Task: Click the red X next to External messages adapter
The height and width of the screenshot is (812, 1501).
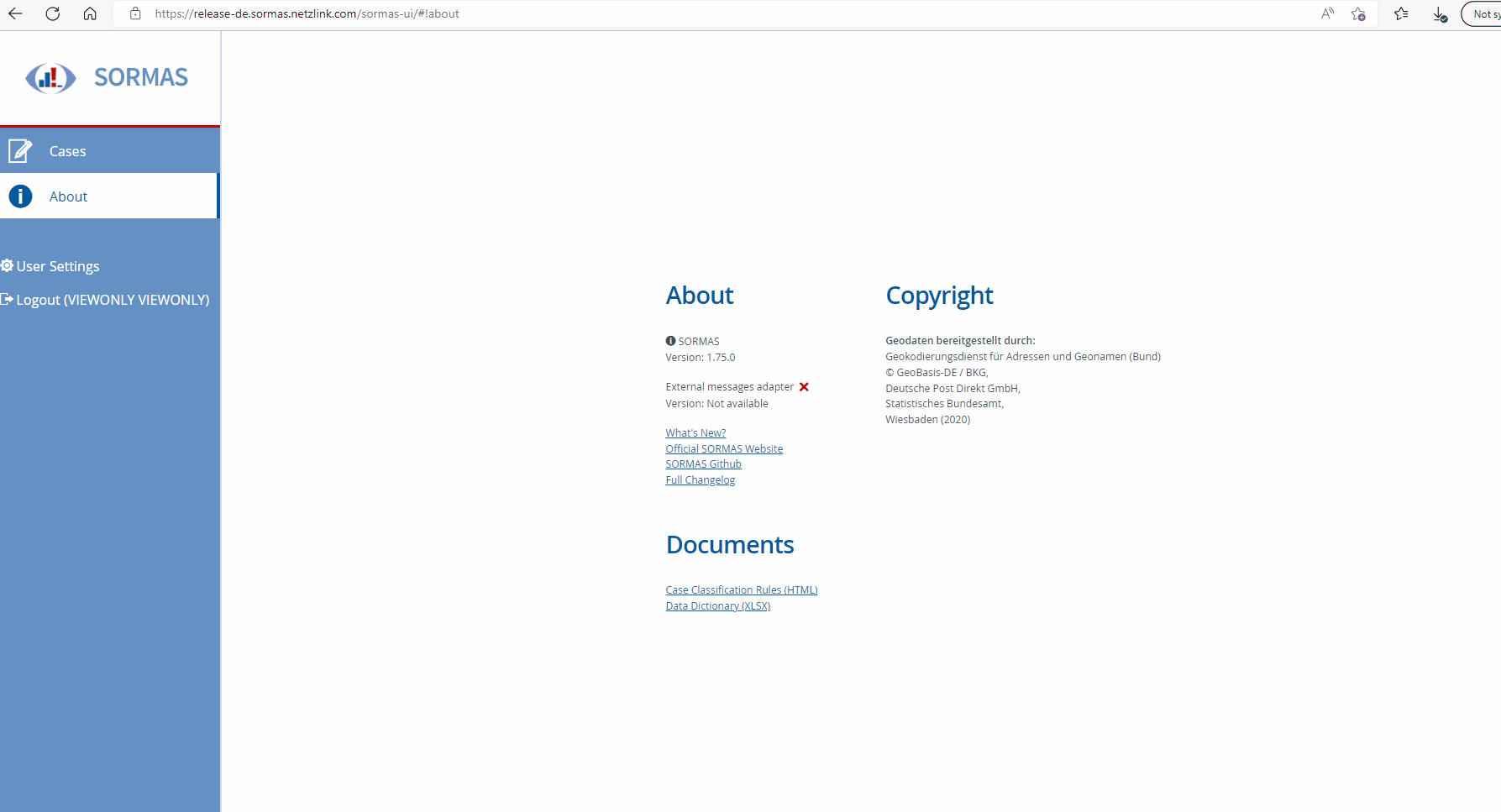Action: coord(804,386)
